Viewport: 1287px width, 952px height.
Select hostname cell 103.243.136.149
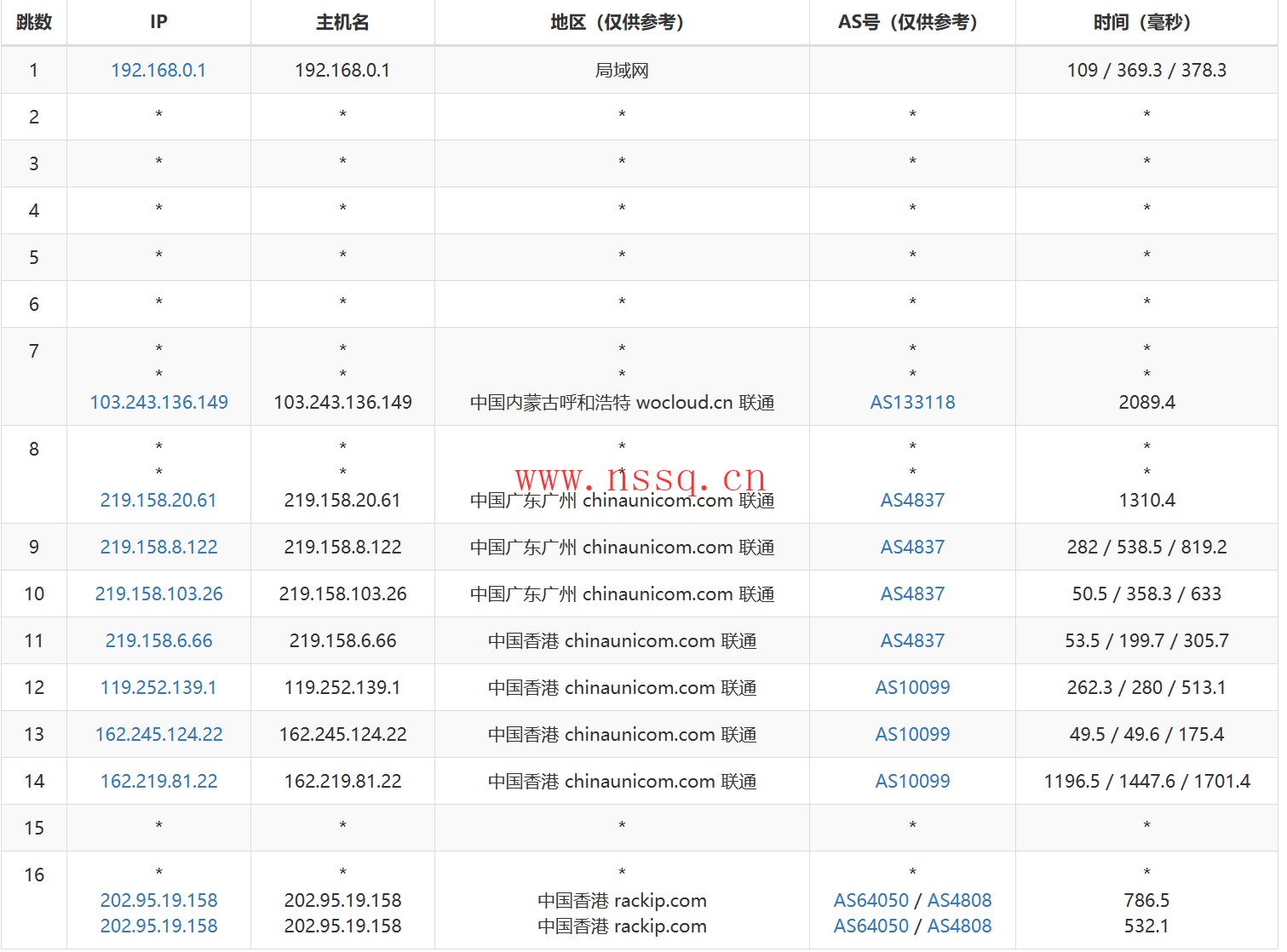(342, 402)
